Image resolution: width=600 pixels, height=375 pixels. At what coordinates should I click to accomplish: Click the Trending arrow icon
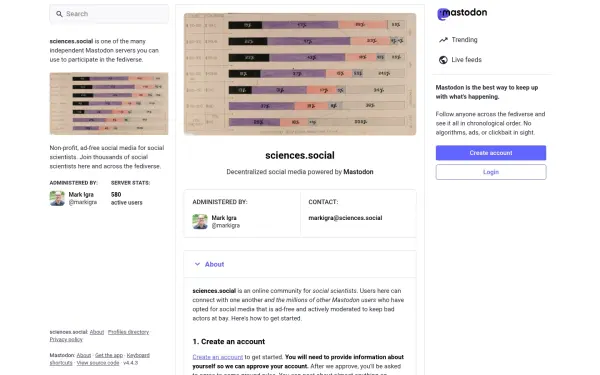point(443,40)
